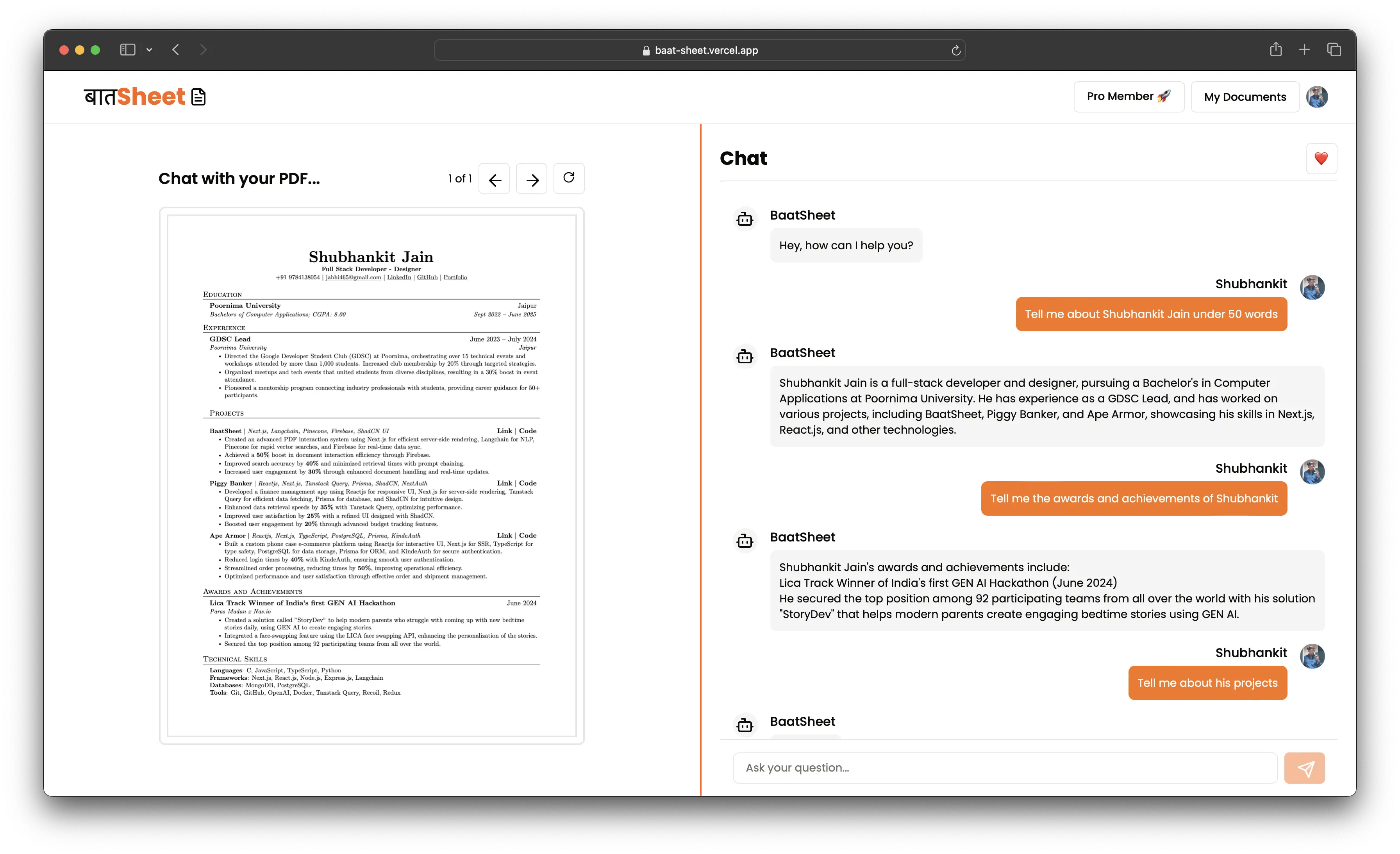Click the PDF resume preview
Image resolution: width=1400 pixels, height=854 pixels.
371,475
